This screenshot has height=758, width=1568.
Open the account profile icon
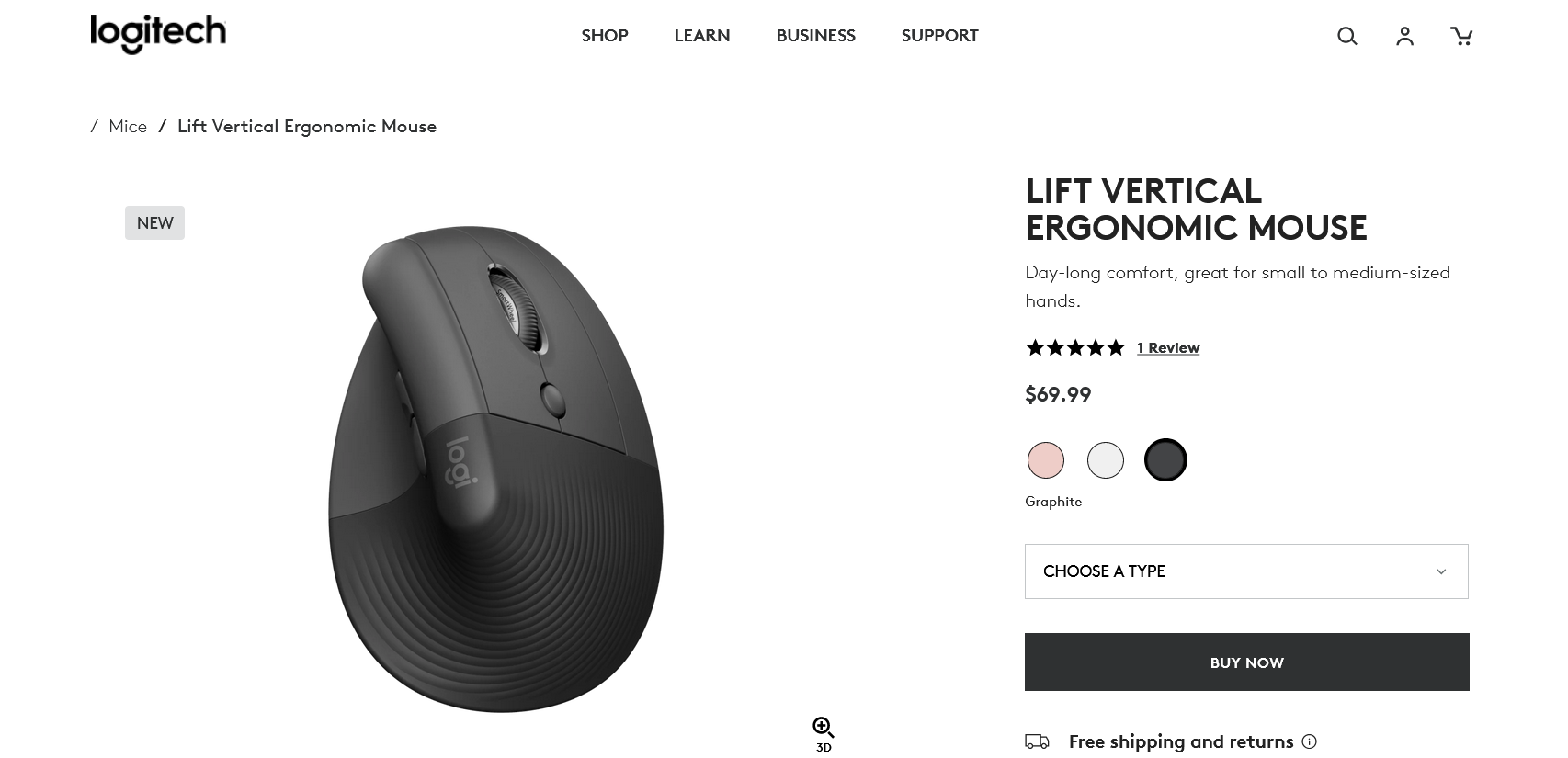(1404, 36)
